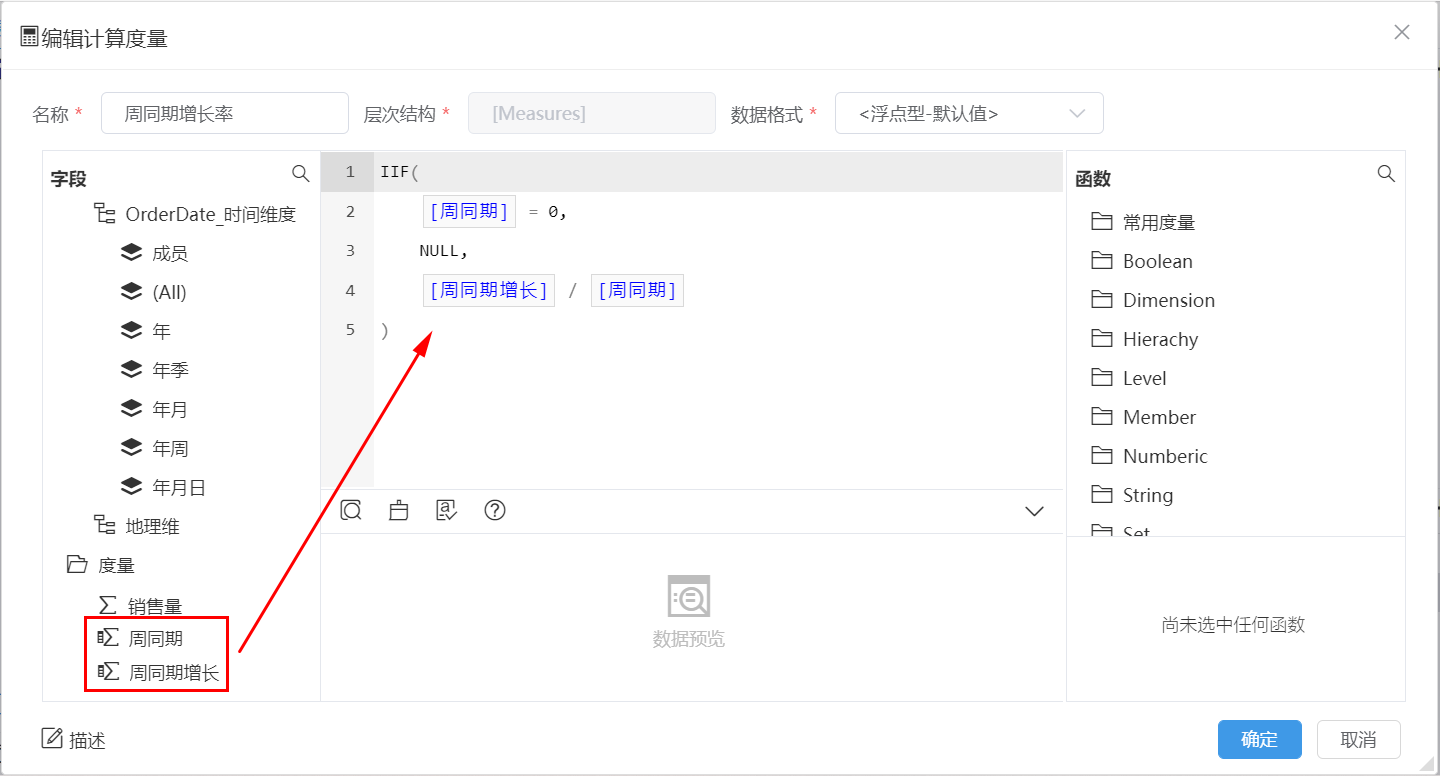Click the 取消 button

(x=1359, y=739)
